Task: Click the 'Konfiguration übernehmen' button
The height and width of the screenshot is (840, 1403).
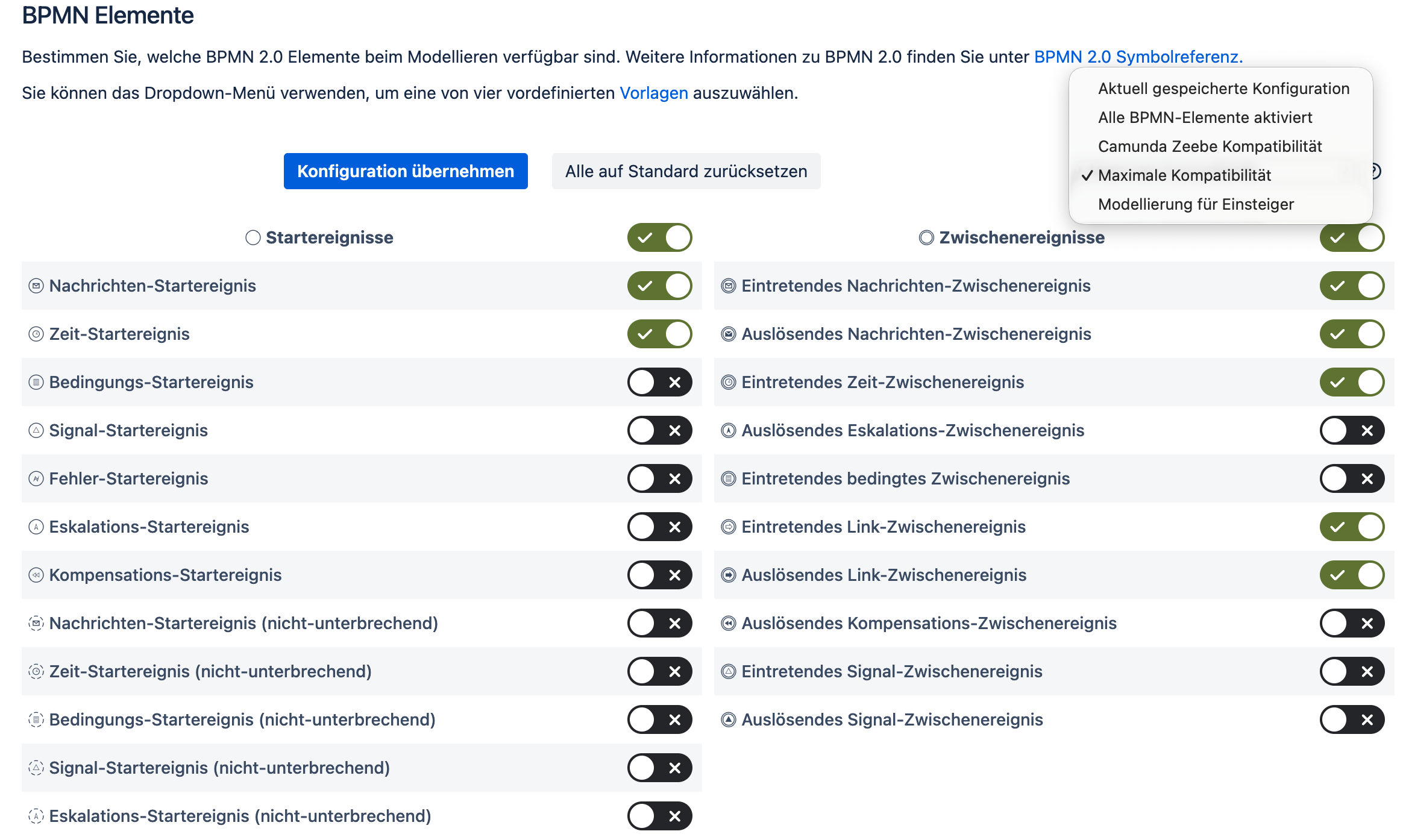Action: [x=406, y=171]
